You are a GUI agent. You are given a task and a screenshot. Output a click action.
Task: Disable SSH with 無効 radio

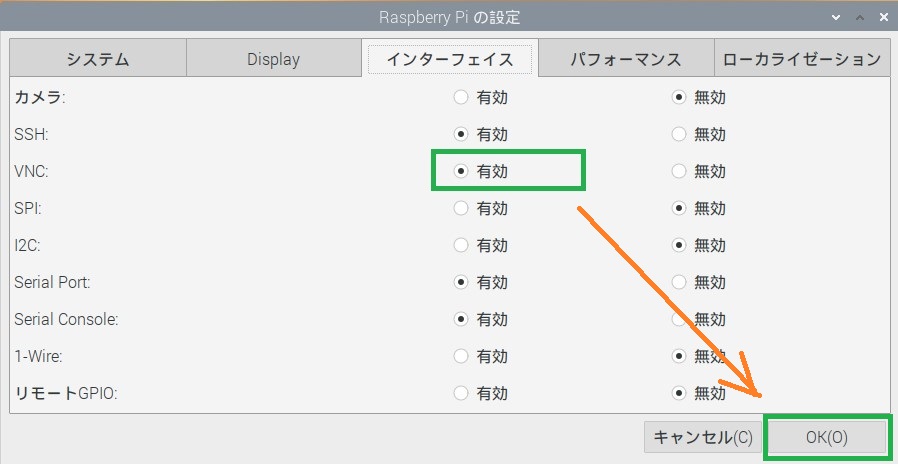[679, 135]
